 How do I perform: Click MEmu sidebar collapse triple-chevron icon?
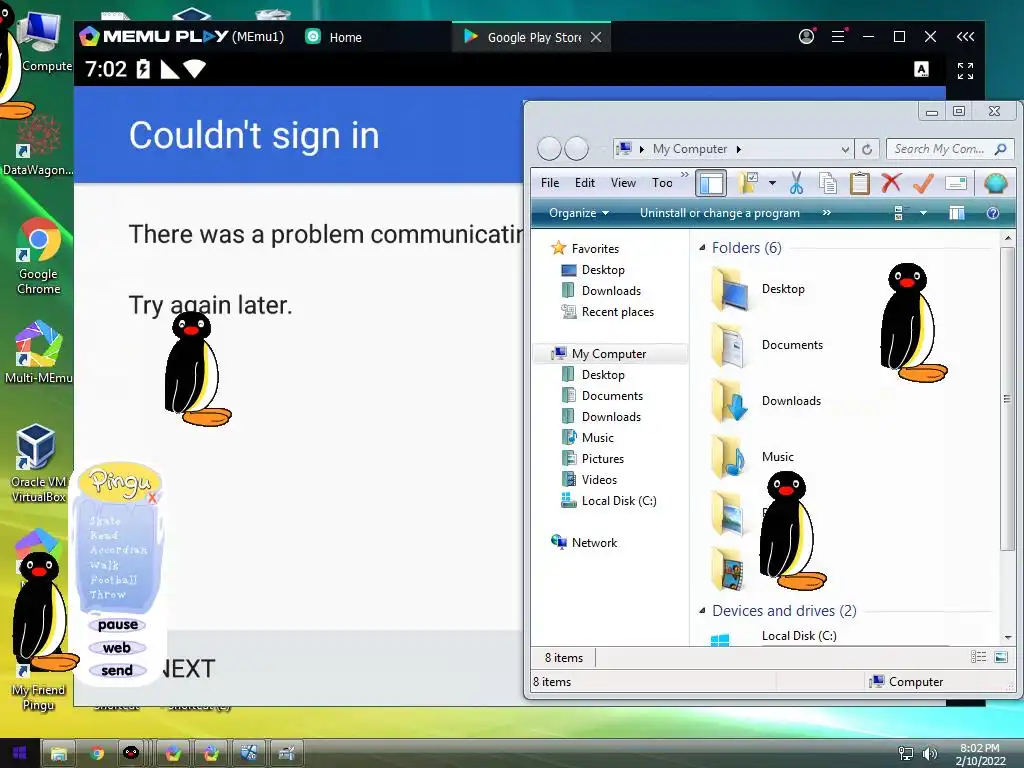pos(965,37)
